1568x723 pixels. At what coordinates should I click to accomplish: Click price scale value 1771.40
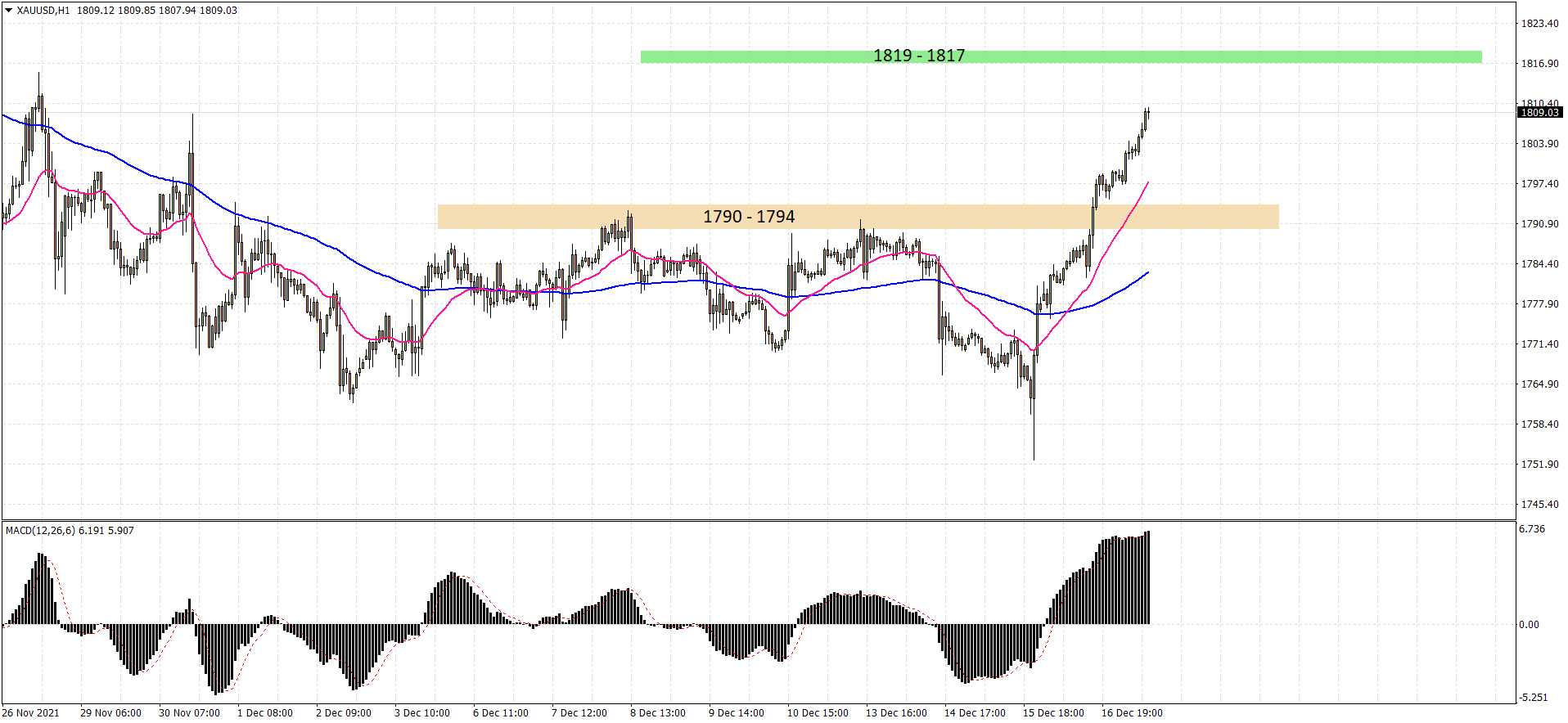[1539, 344]
